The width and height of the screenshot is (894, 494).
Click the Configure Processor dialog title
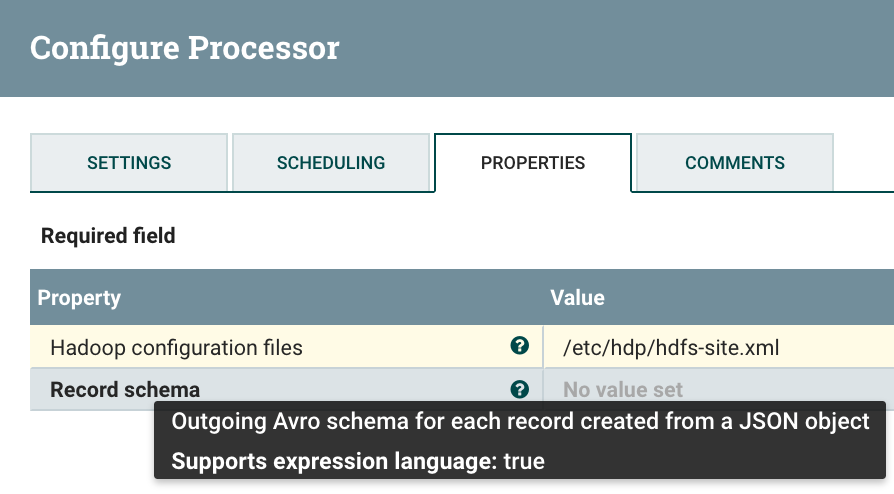click(185, 47)
